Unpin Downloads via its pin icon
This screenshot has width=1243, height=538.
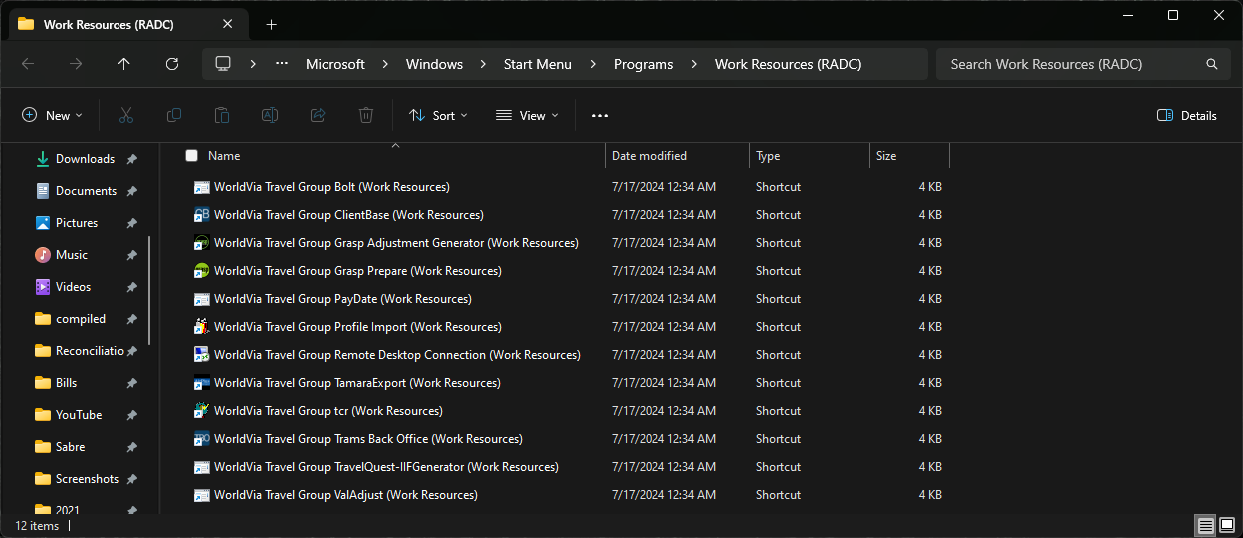tap(132, 159)
